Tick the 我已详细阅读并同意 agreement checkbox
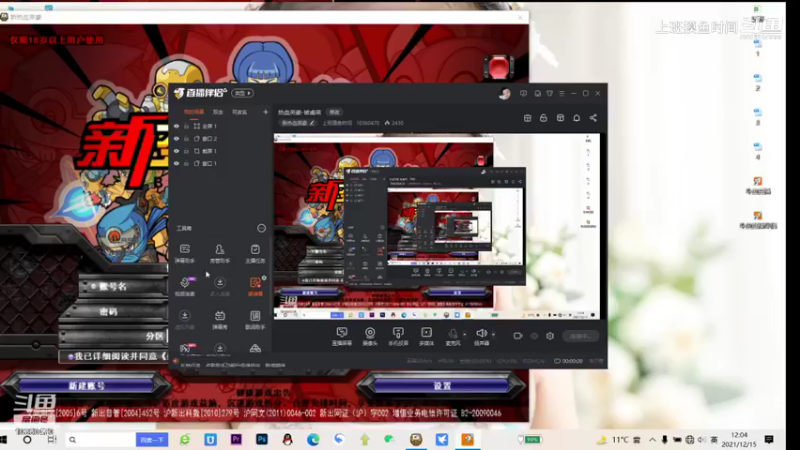 pyautogui.click(x=70, y=357)
